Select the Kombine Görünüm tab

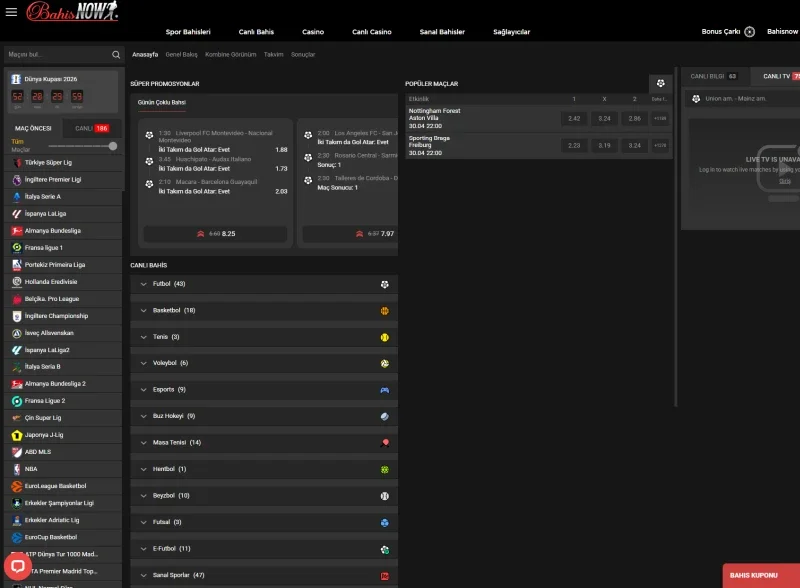click(231, 55)
